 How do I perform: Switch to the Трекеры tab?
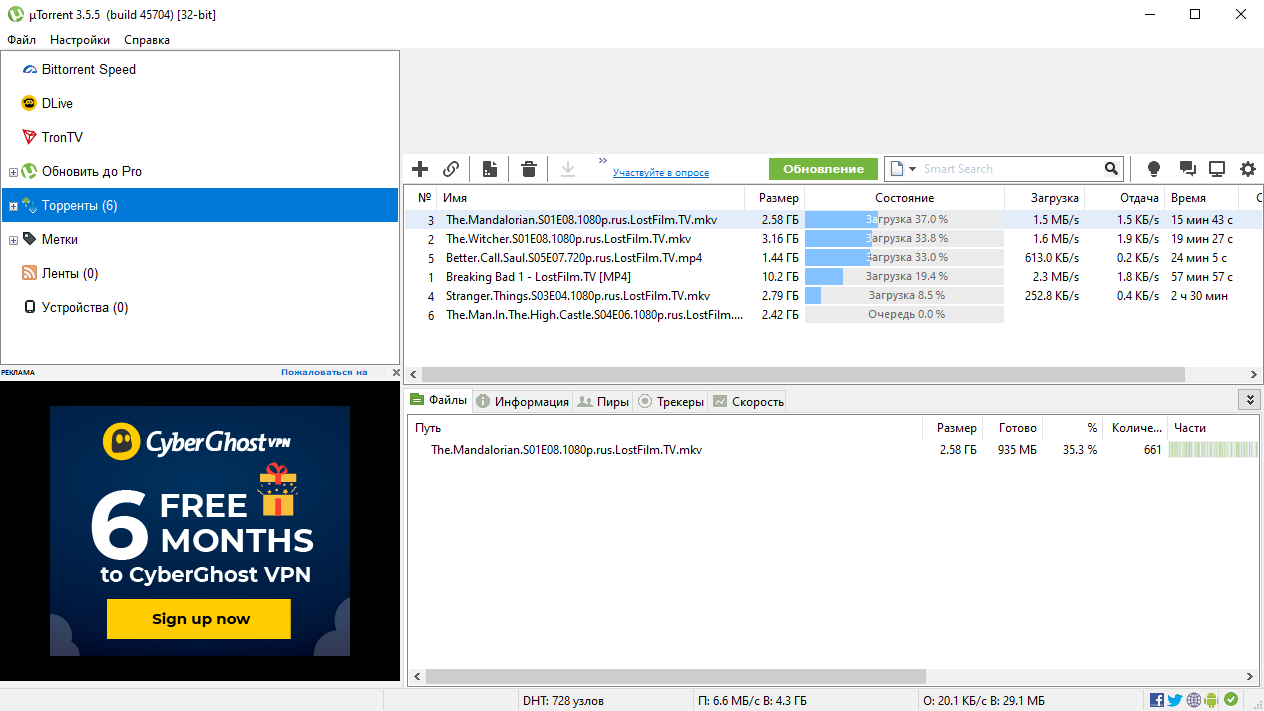tap(671, 402)
